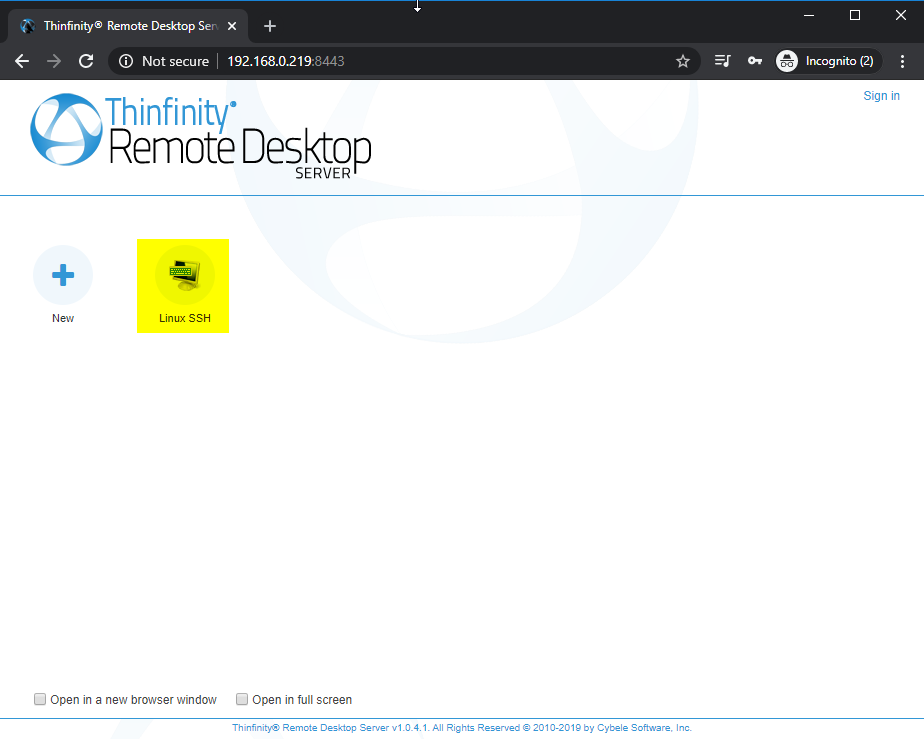Enable Open in full screen

[x=242, y=699]
